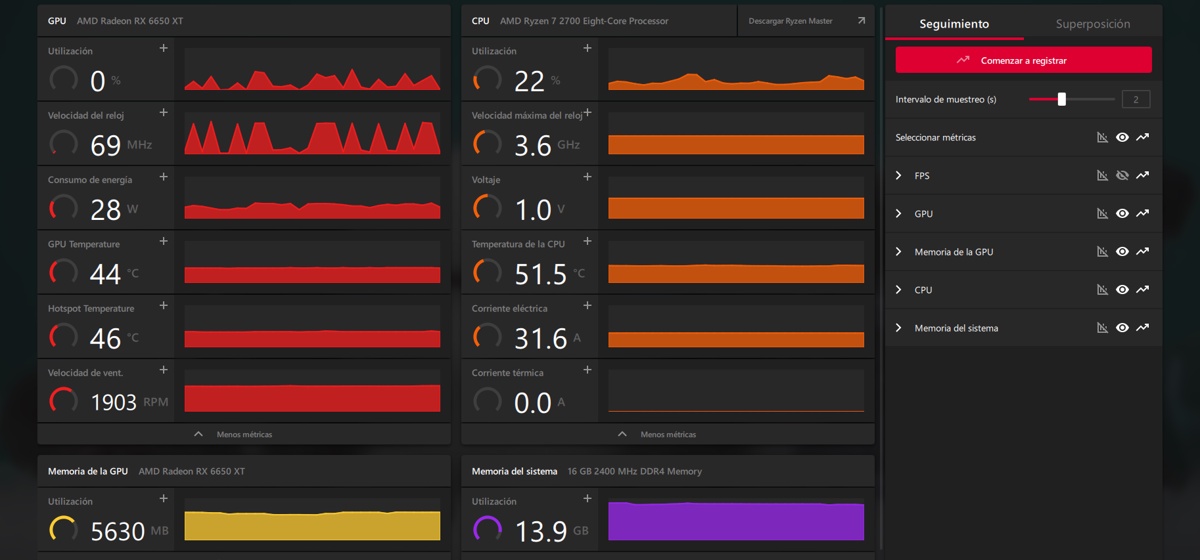Click trend line icon in Memoria del sistema row

coord(1143,327)
